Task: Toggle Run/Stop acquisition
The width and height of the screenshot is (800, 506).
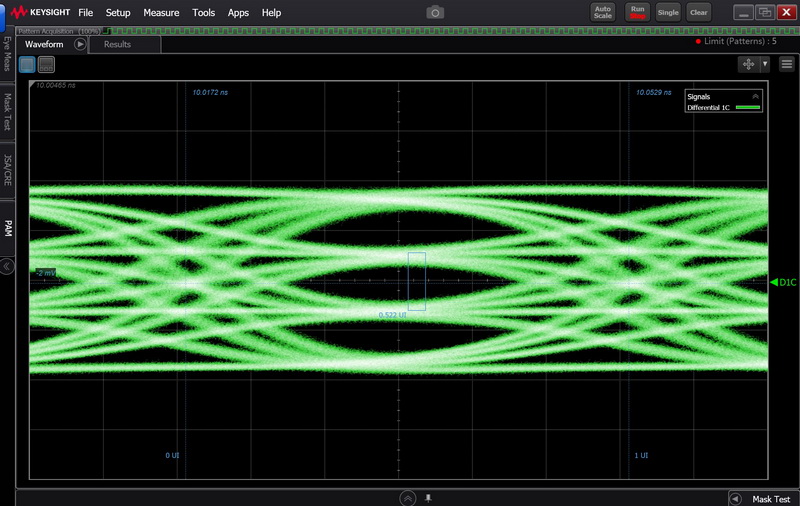Action: [x=637, y=12]
